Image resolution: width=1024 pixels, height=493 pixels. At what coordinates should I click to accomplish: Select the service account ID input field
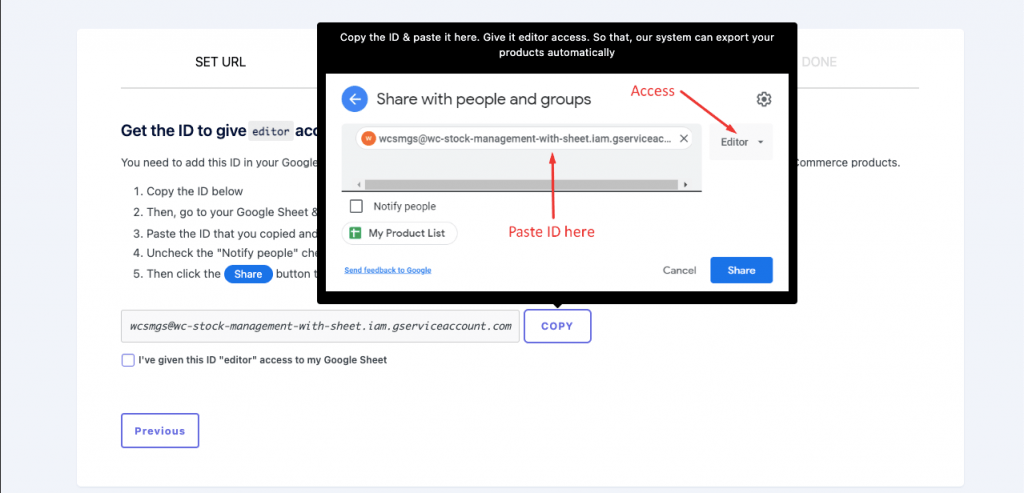click(x=320, y=326)
